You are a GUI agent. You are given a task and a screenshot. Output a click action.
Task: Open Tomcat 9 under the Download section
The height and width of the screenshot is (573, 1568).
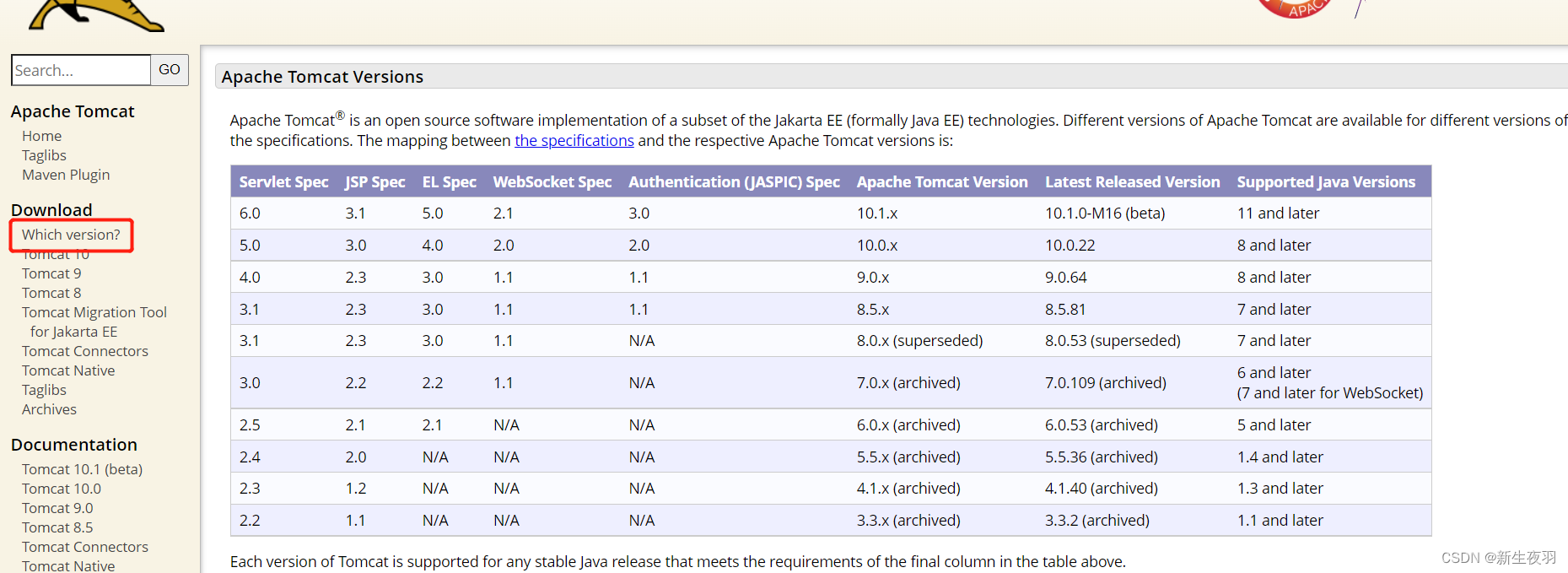pyautogui.click(x=51, y=273)
